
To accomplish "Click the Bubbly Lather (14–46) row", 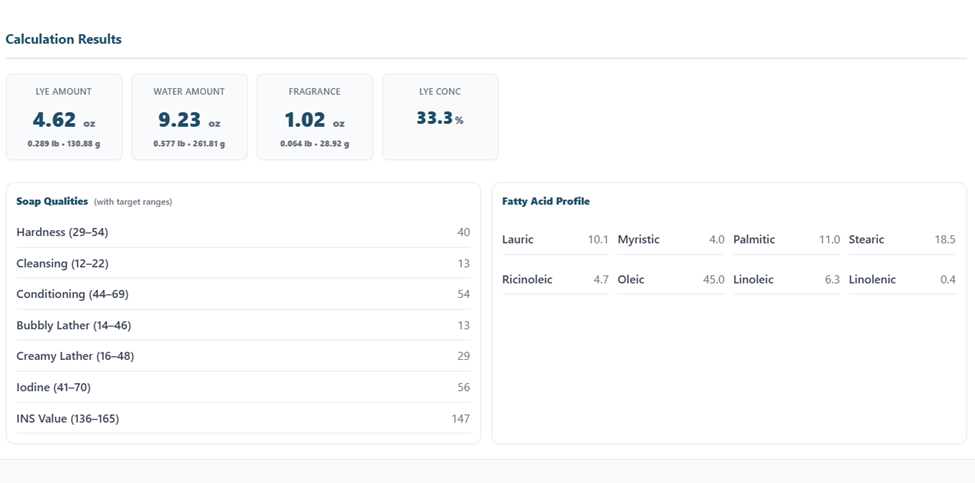I will pyautogui.click(x=243, y=325).
